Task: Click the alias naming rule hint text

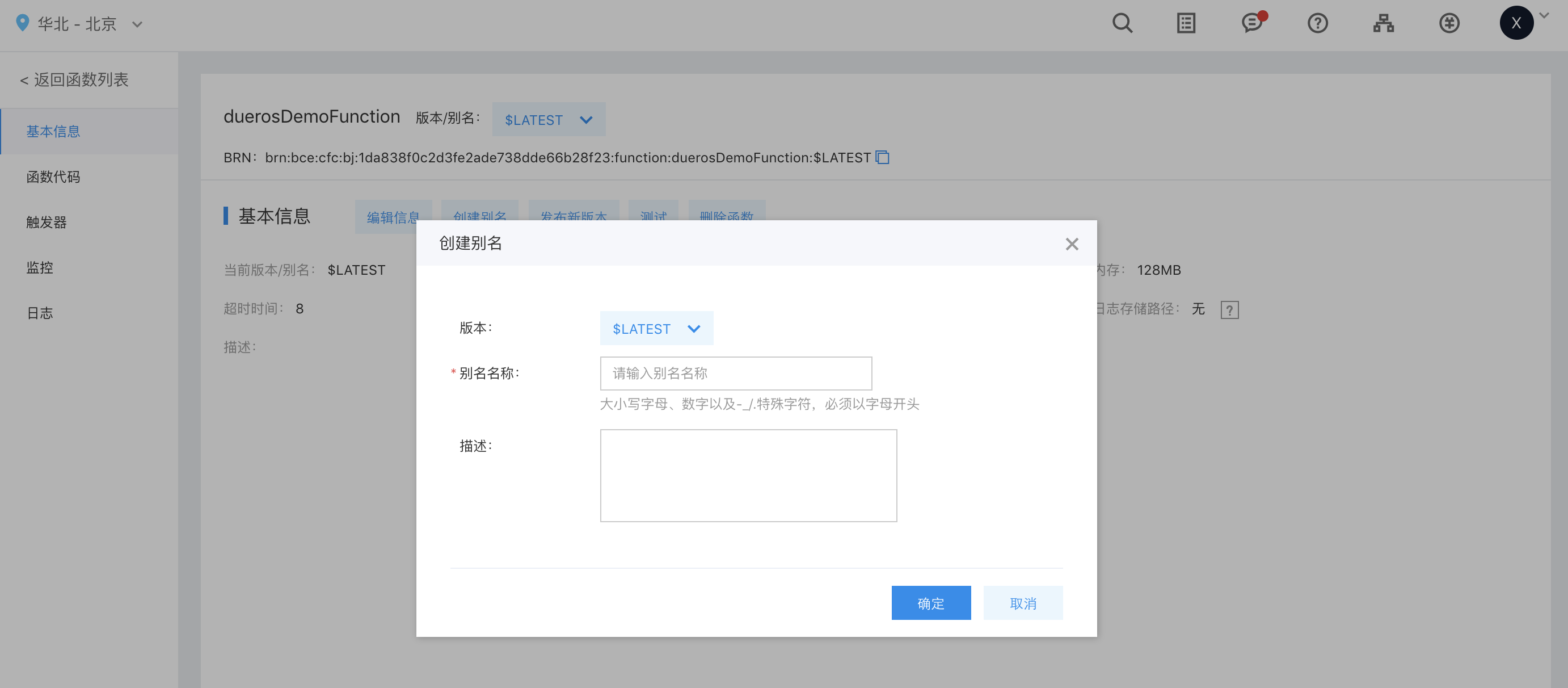Action: tap(759, 404)
